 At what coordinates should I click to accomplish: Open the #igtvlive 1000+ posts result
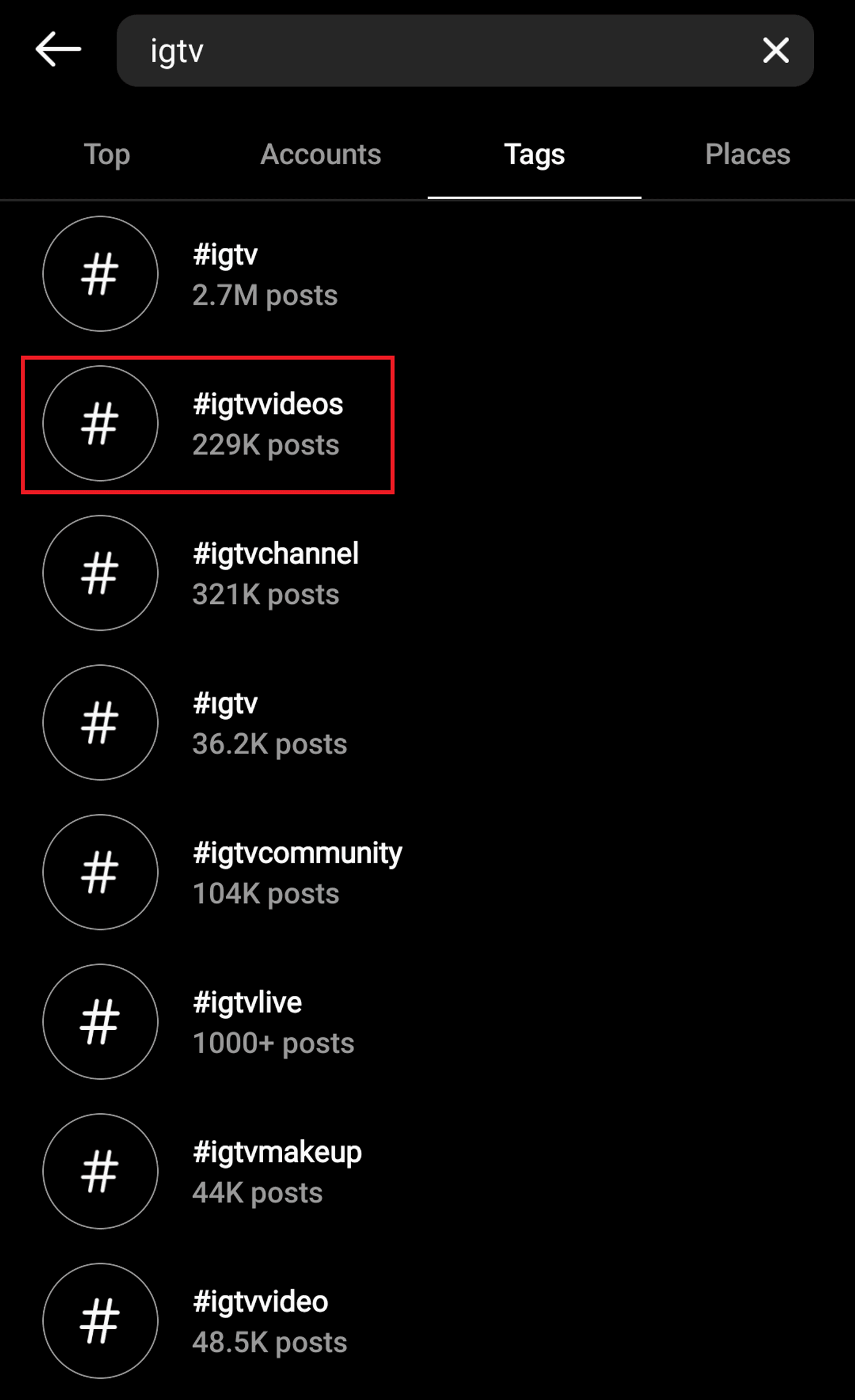(x=428, y=1022)
